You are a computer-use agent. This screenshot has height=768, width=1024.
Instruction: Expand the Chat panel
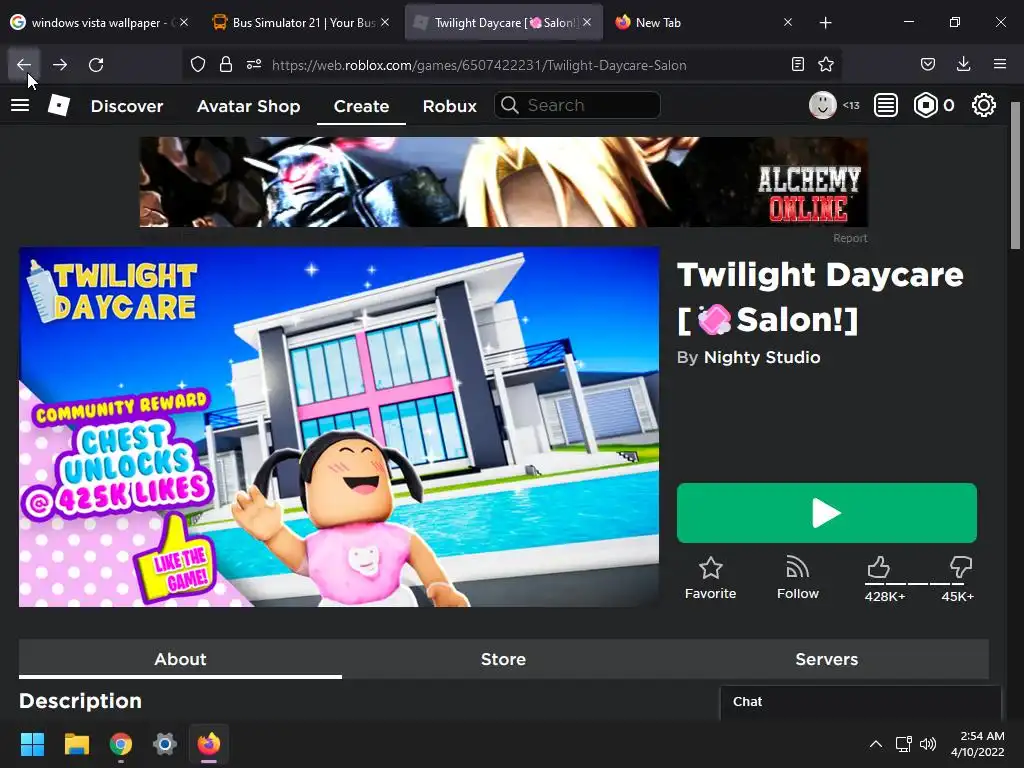860,702
